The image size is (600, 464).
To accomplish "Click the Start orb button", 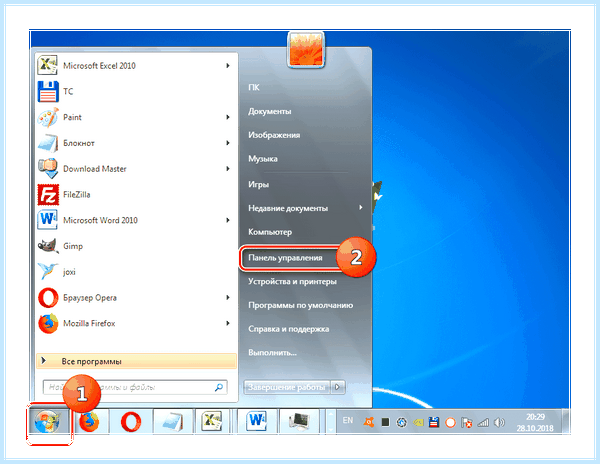I will (x=48, y=421).
